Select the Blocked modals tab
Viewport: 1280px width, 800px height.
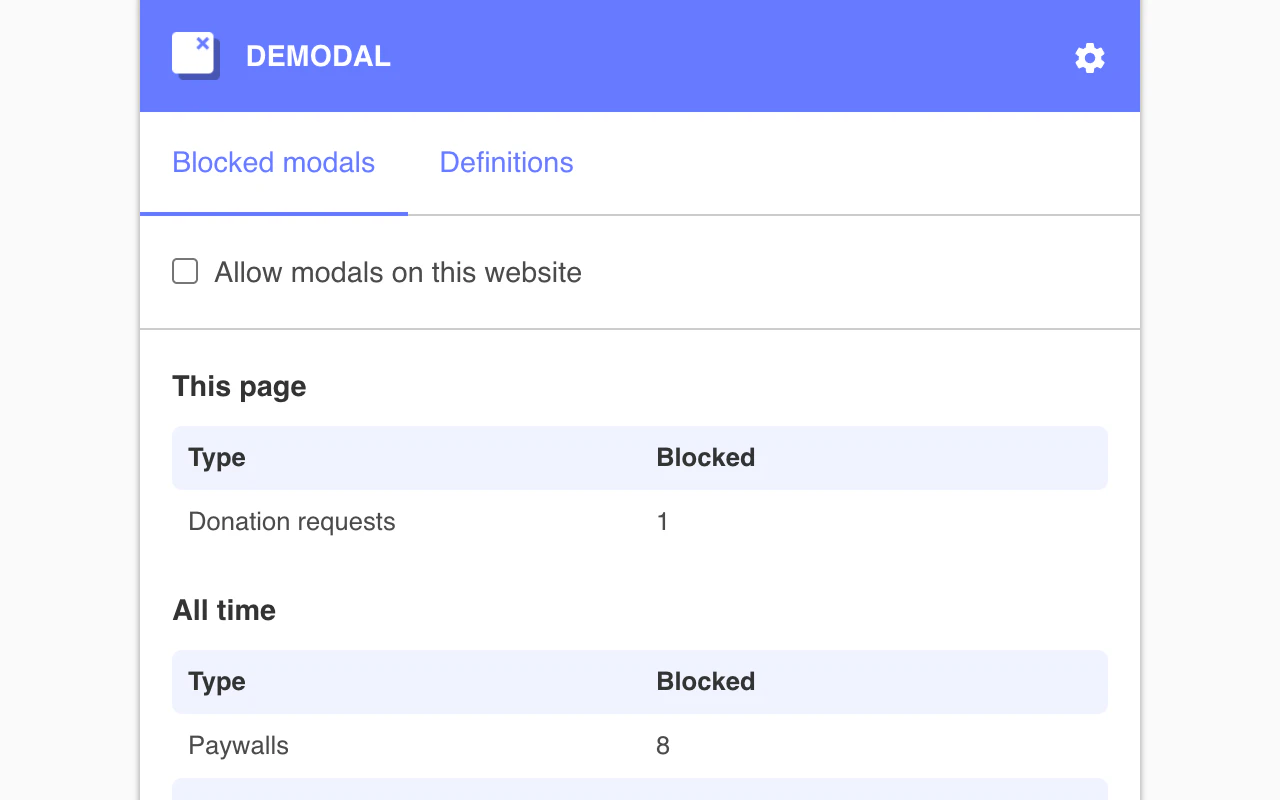click(x=273, y=162)
